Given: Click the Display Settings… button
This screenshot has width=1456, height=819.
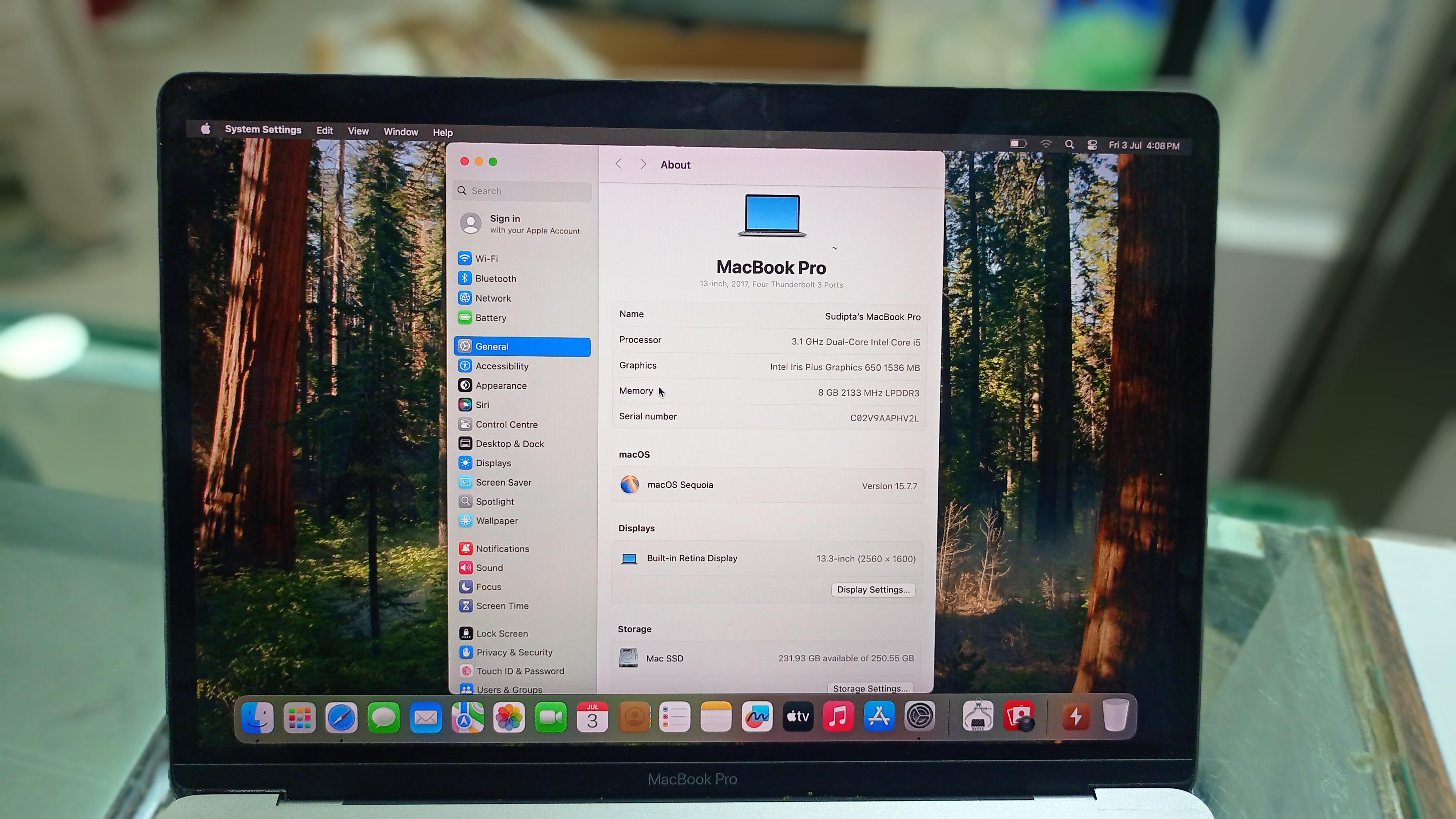Looking at the screenshot, I should pos(873,590).
